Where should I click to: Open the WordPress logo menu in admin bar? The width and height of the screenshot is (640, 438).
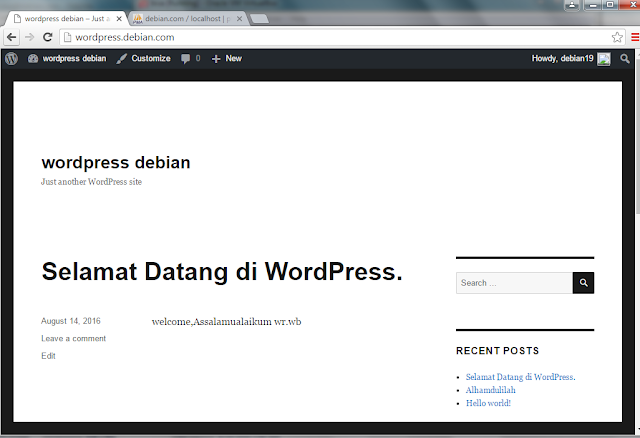point(11,59)
